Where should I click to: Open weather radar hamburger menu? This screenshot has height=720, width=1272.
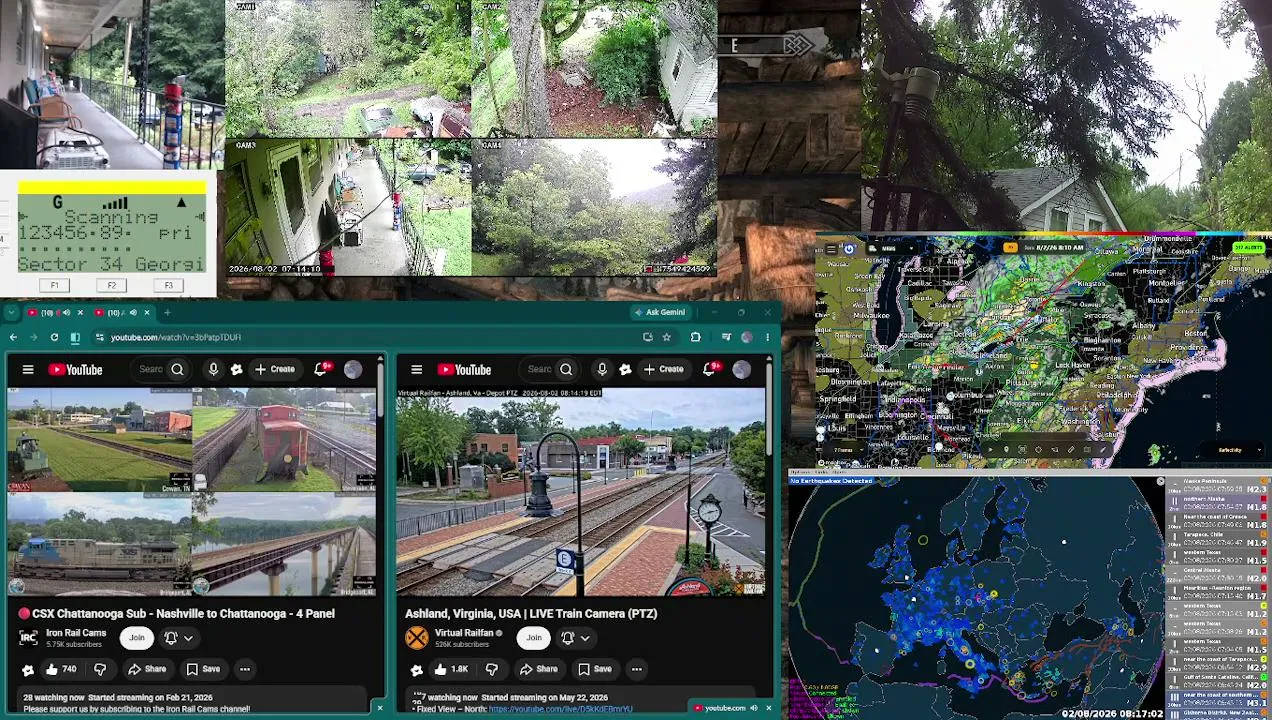[x=831, y=249]
